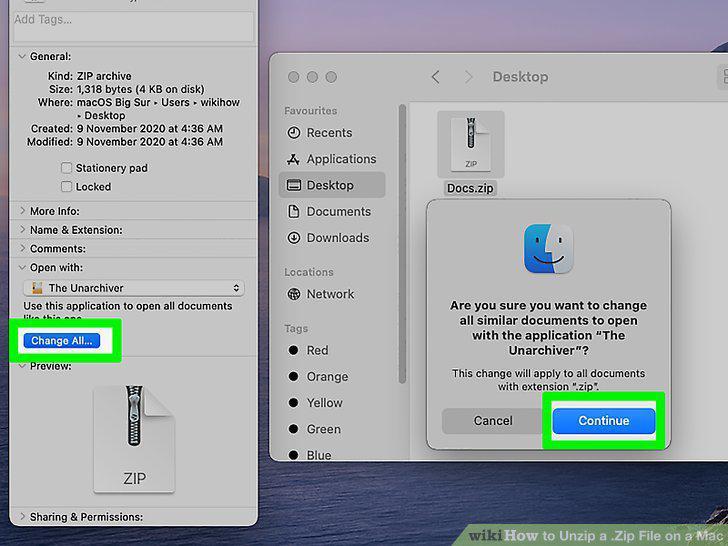Go forward with Finder forward arrow

coord(468,77)
